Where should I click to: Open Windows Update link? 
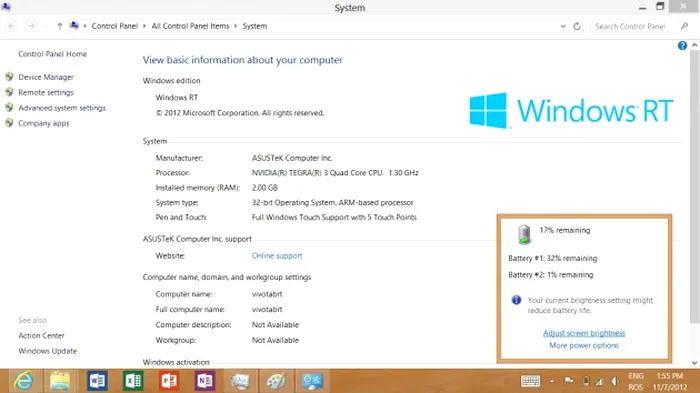pos(48,351)
